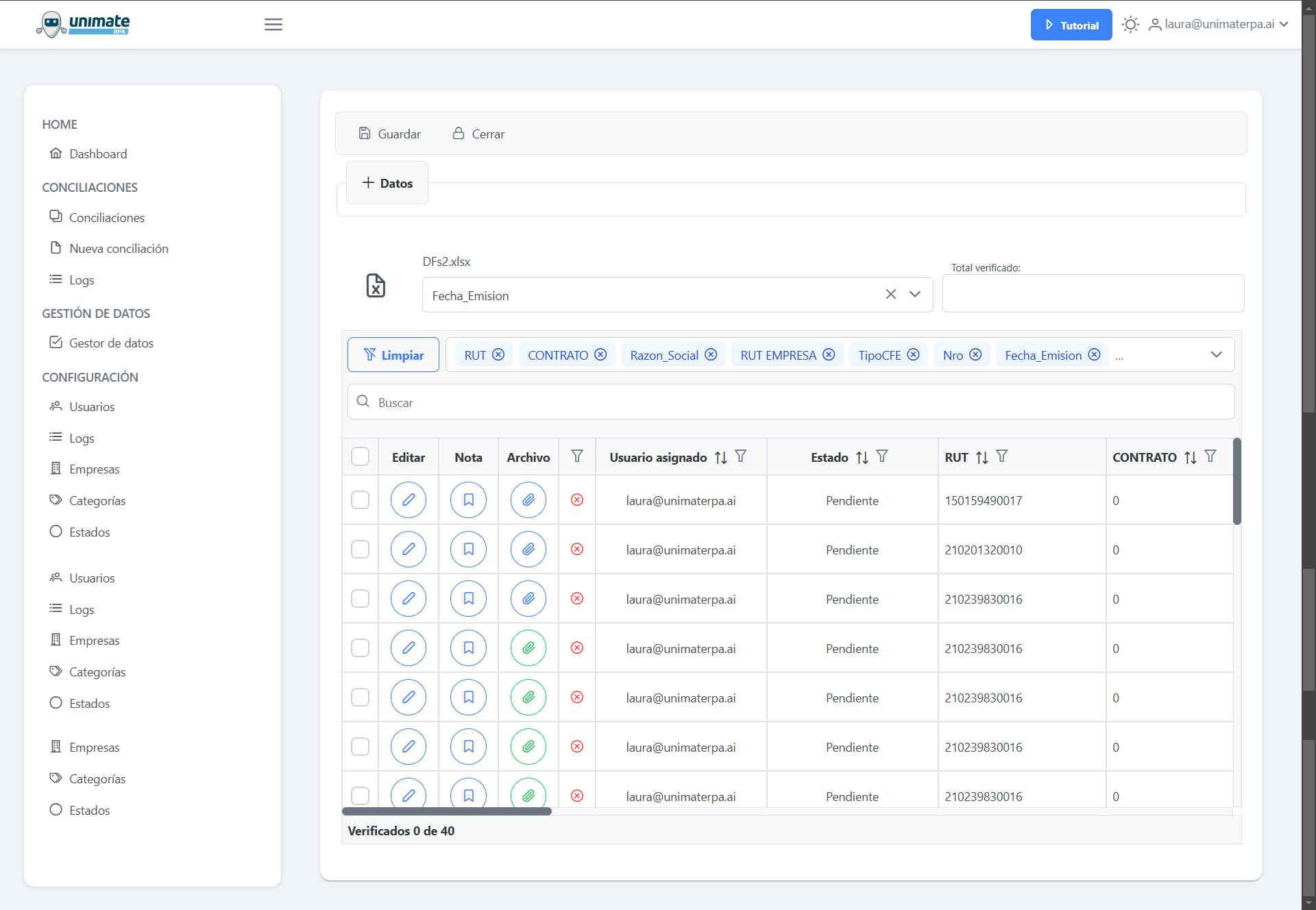Click edit pencil for RUT 150159490017 row
The image size is (1316, 910).
408,500
